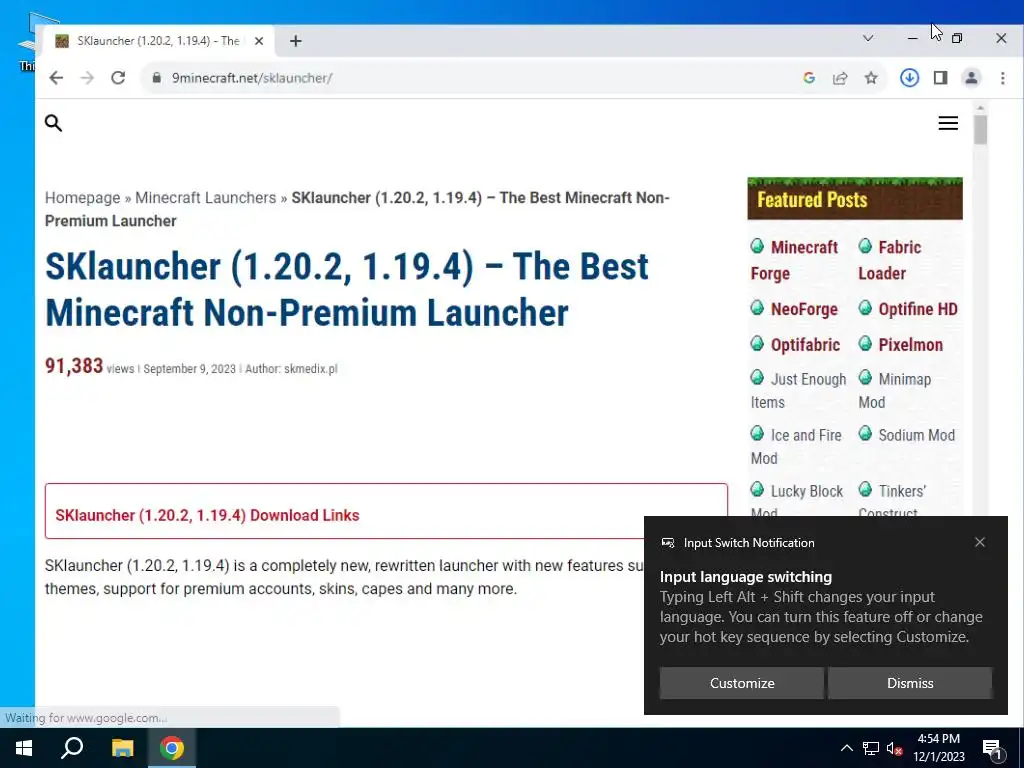Select the SKlauncher browser tab
The width and height of the screenshot is (1024, 768).
158,40
